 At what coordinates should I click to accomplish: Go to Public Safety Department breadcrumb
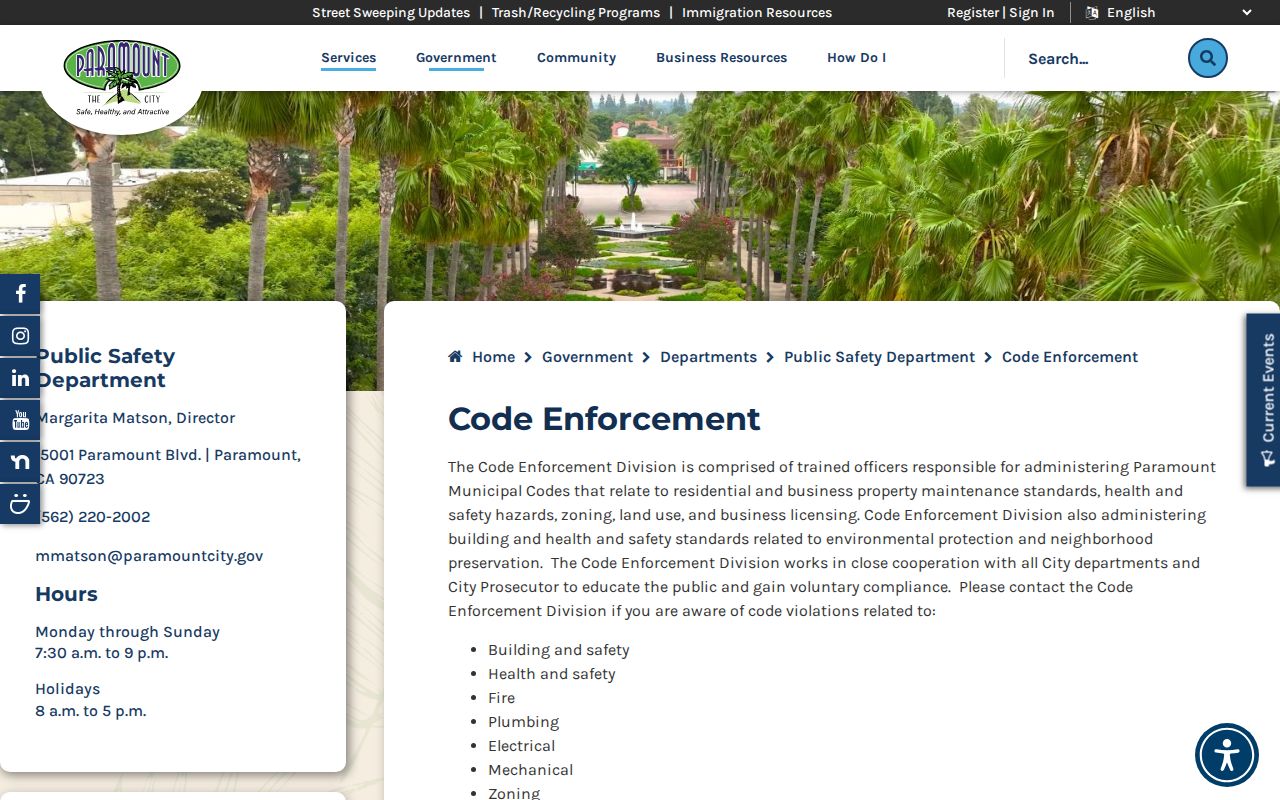click(x=879, y=357)
